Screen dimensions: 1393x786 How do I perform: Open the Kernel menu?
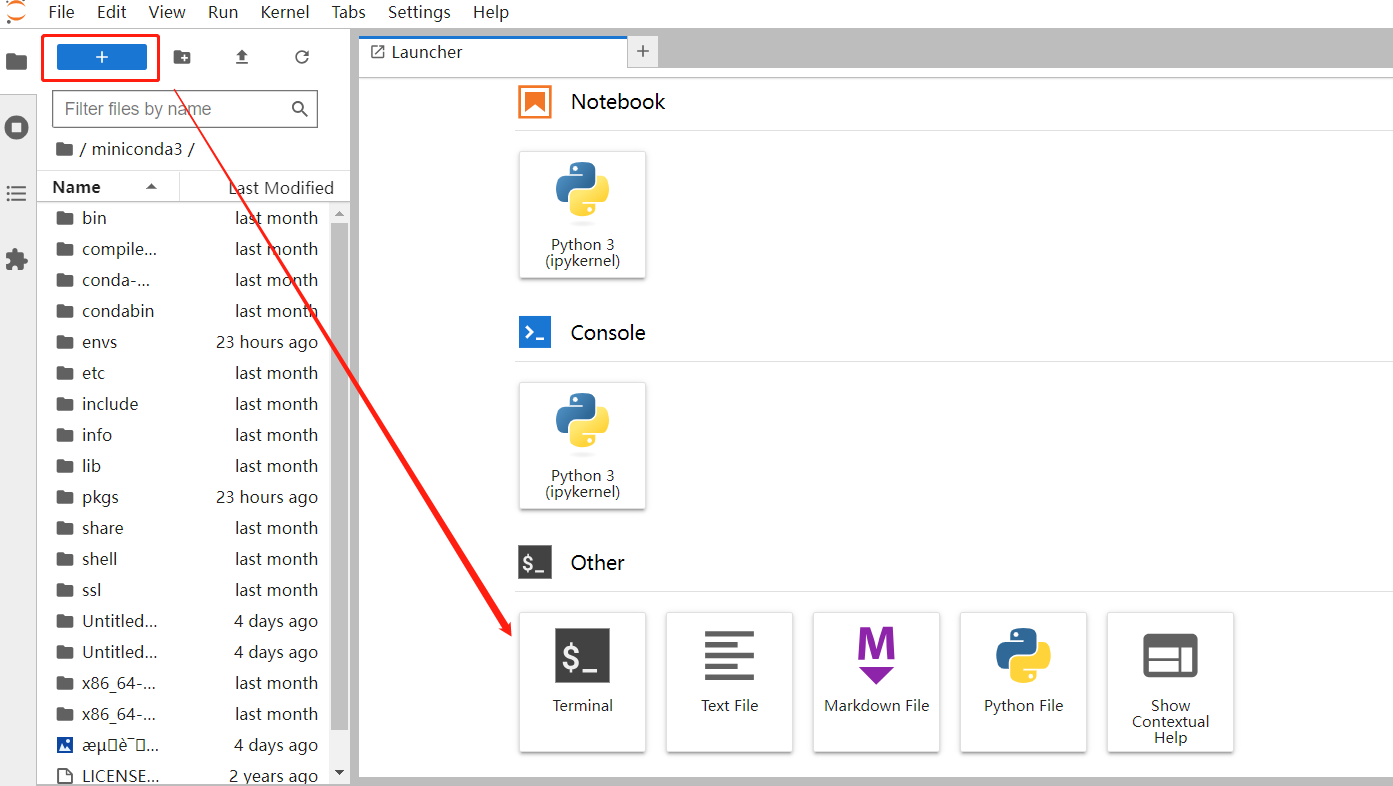point(284,12)
